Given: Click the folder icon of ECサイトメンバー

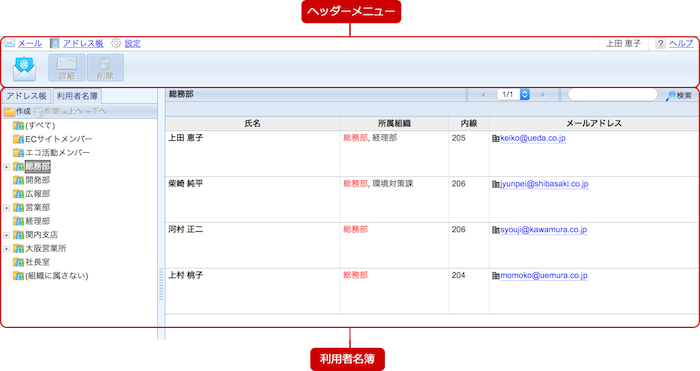Looking at the screenshot, I should (x=18, y=139).
